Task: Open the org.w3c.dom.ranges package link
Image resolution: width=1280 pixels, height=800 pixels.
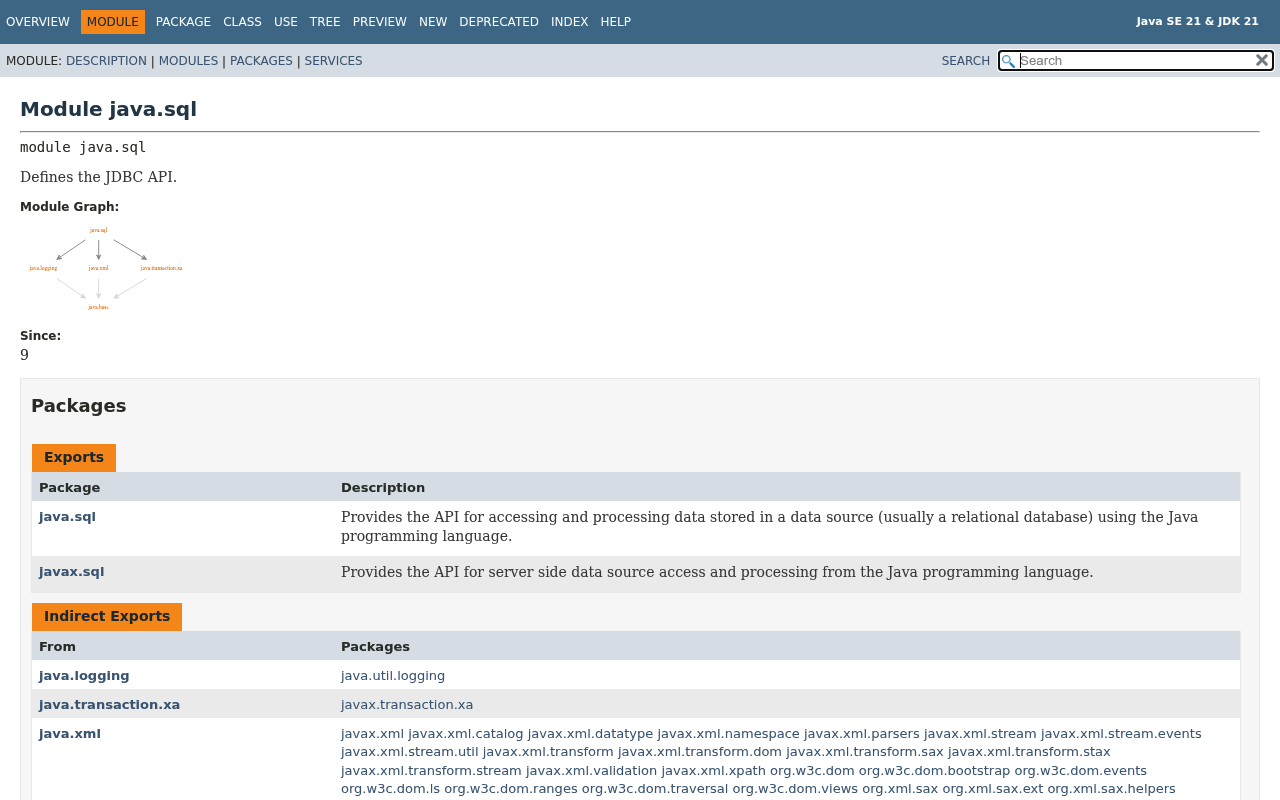Action: (511, 789)
